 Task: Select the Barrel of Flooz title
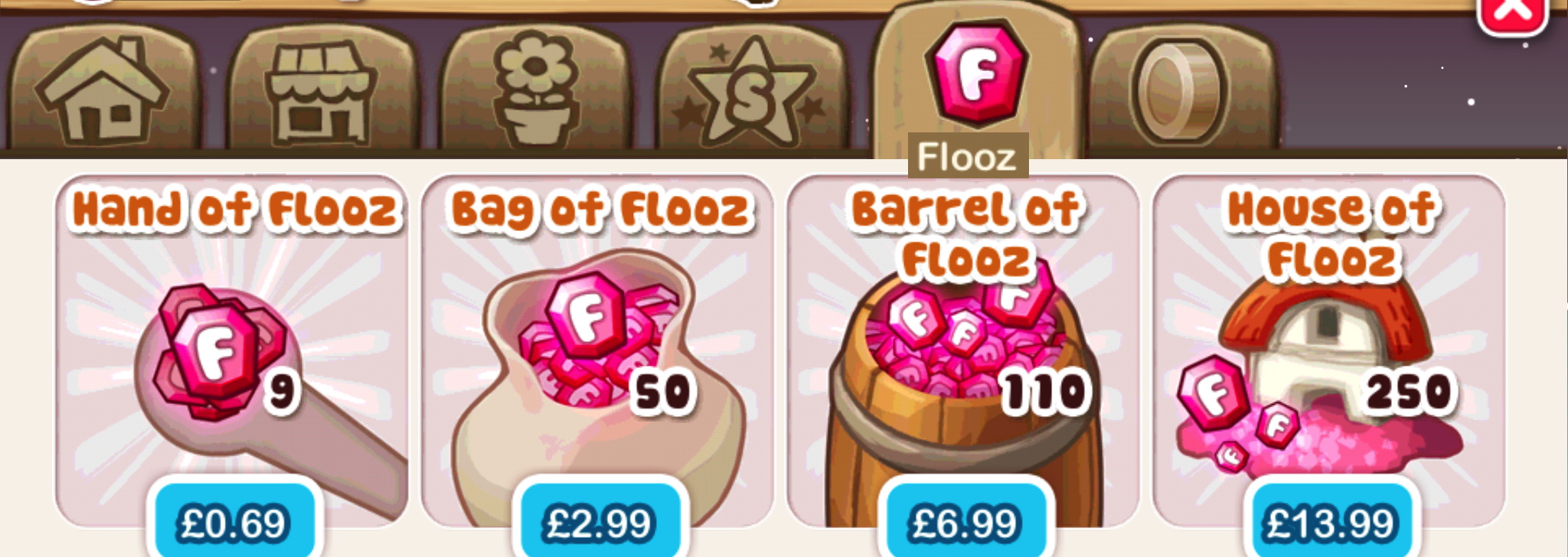(x=966, y=233)
